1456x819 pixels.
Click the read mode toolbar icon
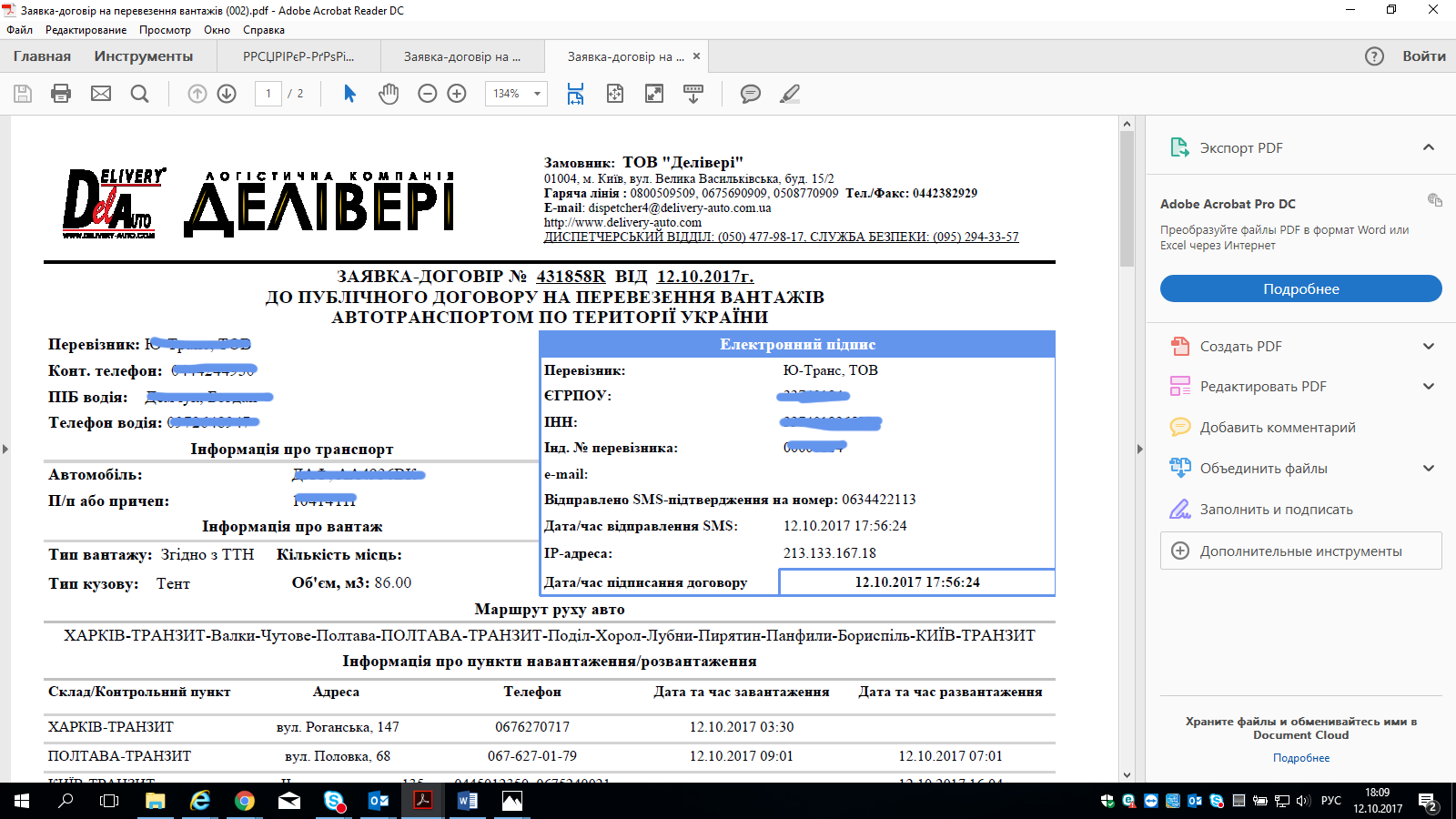coord(693,94)
